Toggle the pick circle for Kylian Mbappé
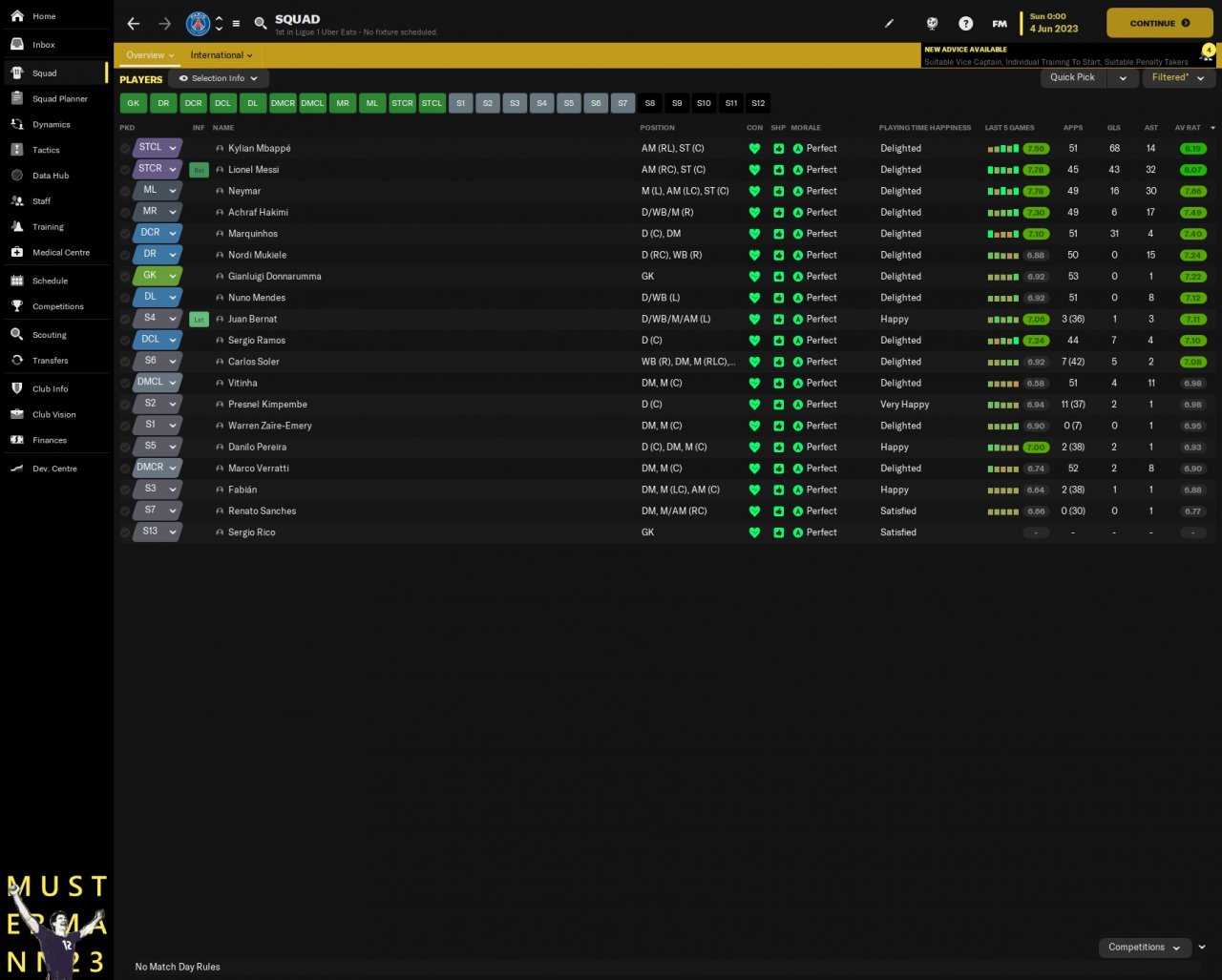 pos(125,149)
